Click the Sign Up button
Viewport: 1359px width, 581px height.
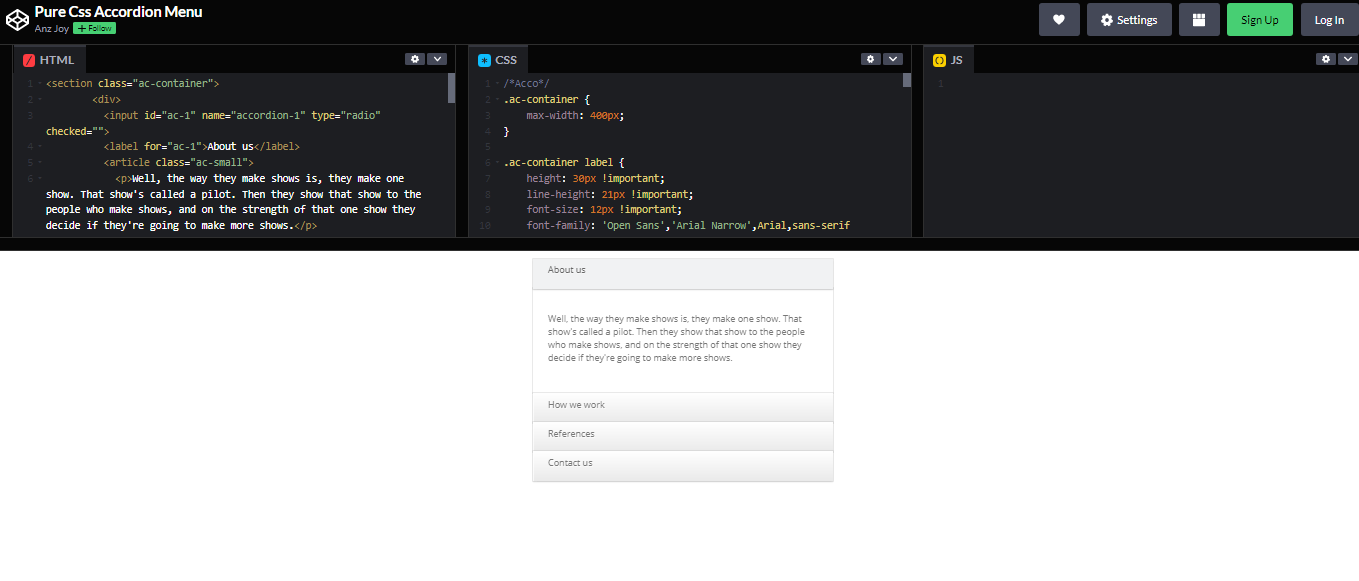tap(1259, 19)
